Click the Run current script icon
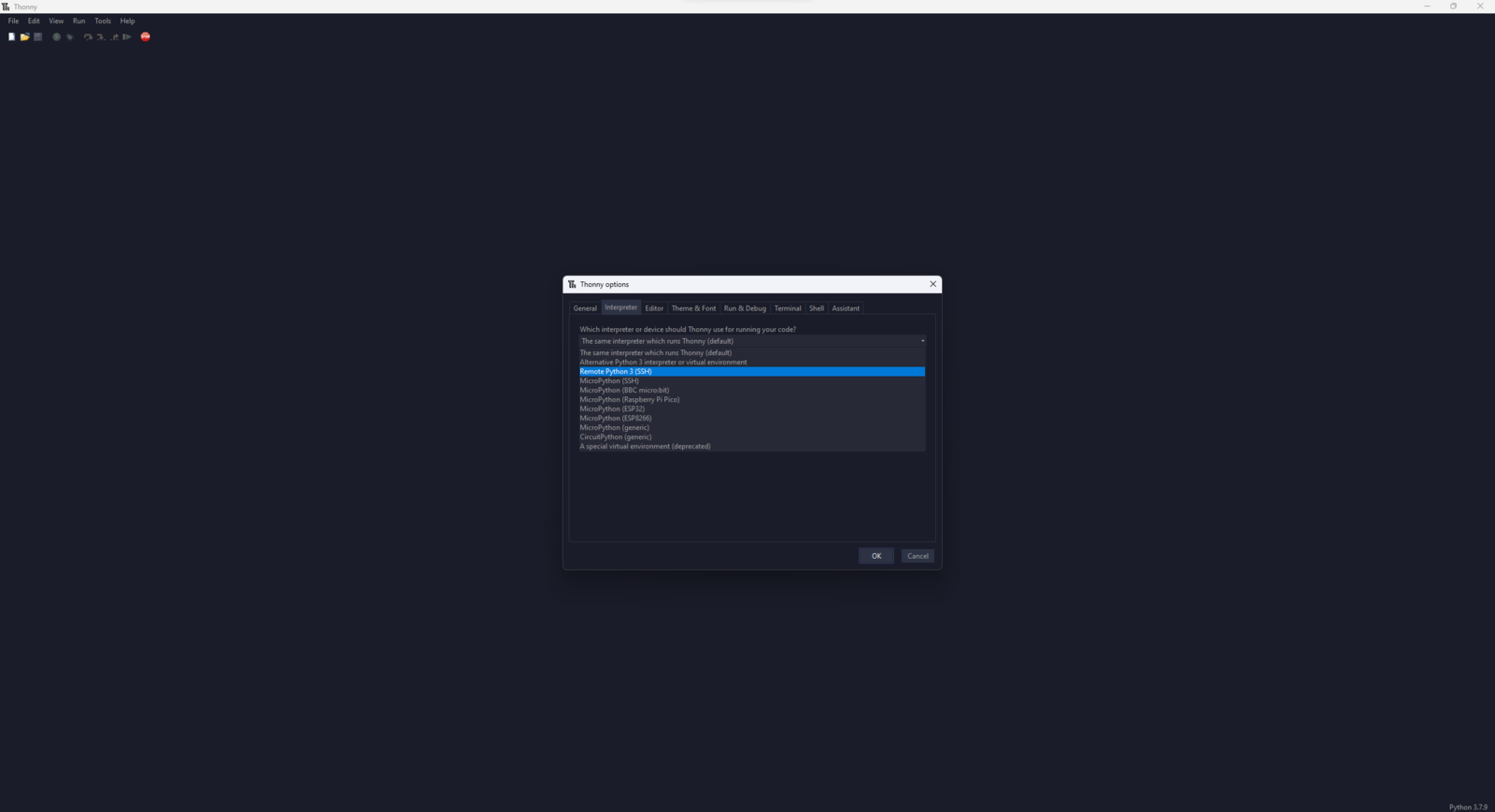The height and width of the screenshot is (812, 1495). (57, 37)
